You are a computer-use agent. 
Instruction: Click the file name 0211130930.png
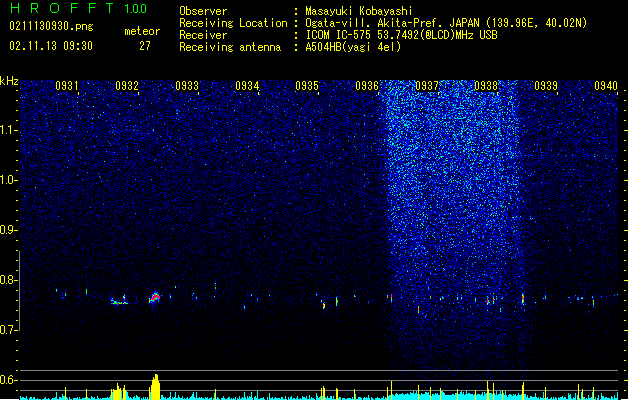click(x=51, y=26)
